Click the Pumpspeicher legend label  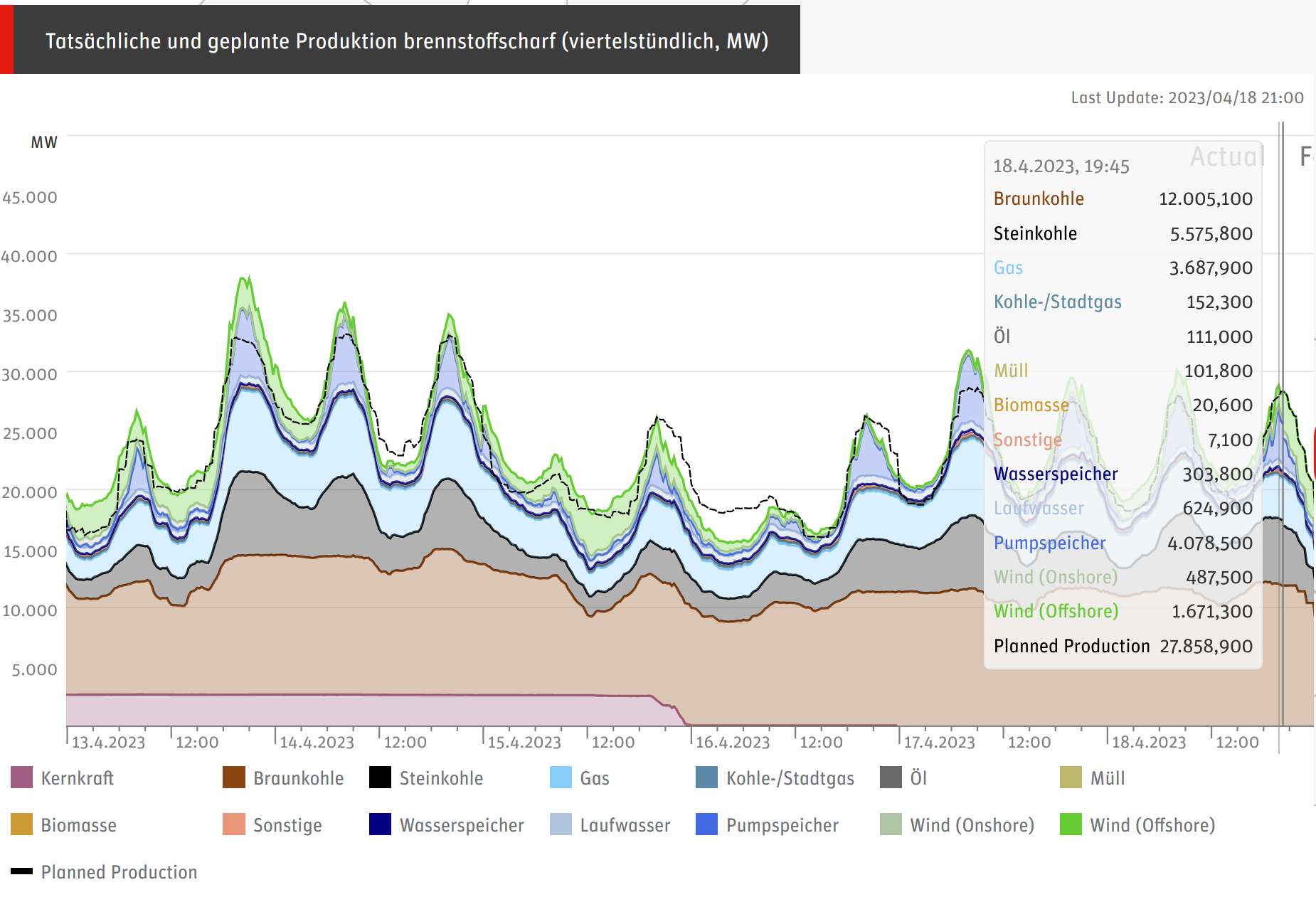pos(782,825)
